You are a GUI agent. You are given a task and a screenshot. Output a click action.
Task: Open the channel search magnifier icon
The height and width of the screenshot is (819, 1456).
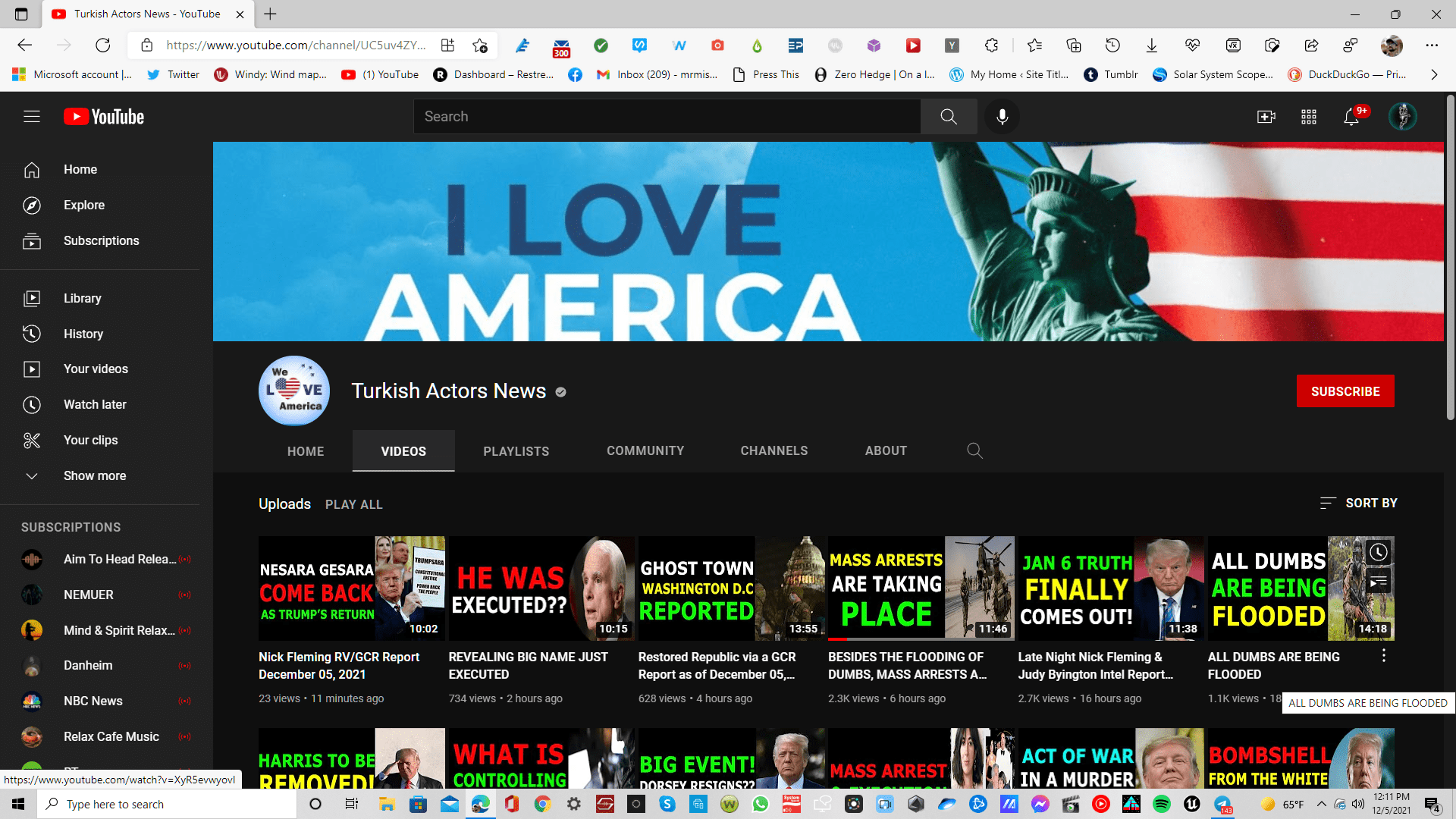click(974, 451)
